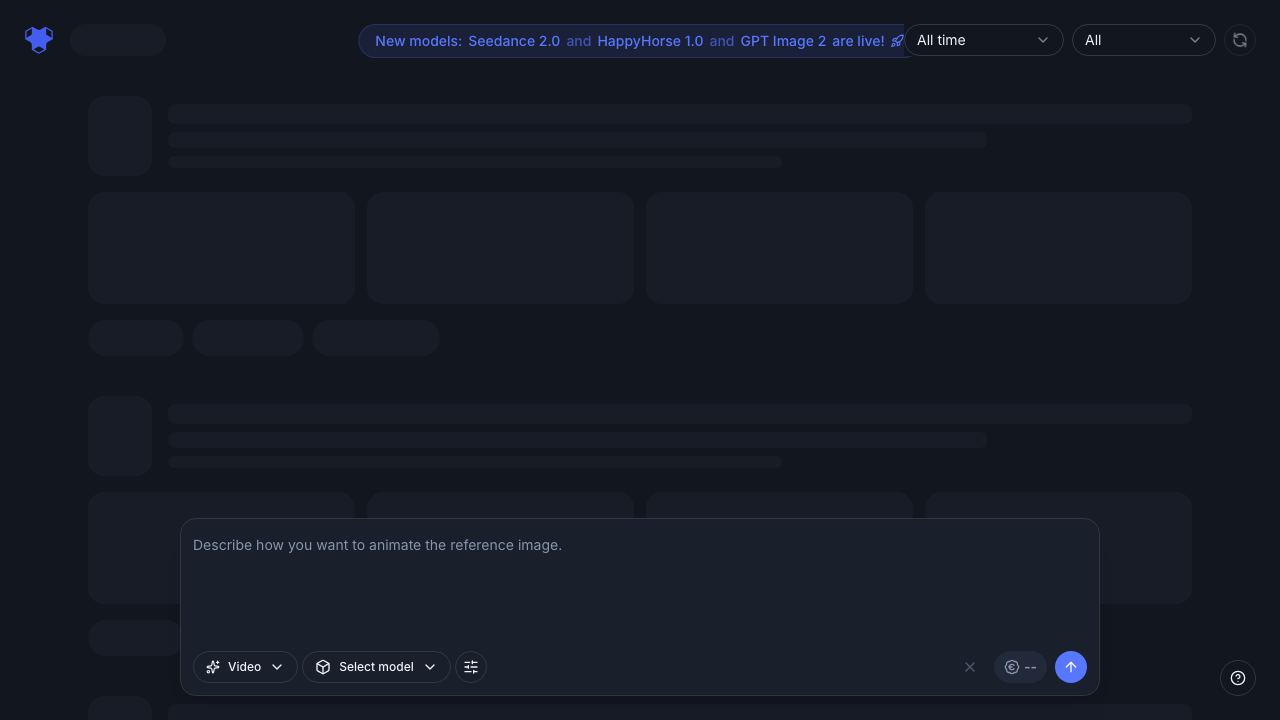Viewport: 1280px width, 720px height.
Task: Open the Seedance 2.0 link
Action: (514, 41)
